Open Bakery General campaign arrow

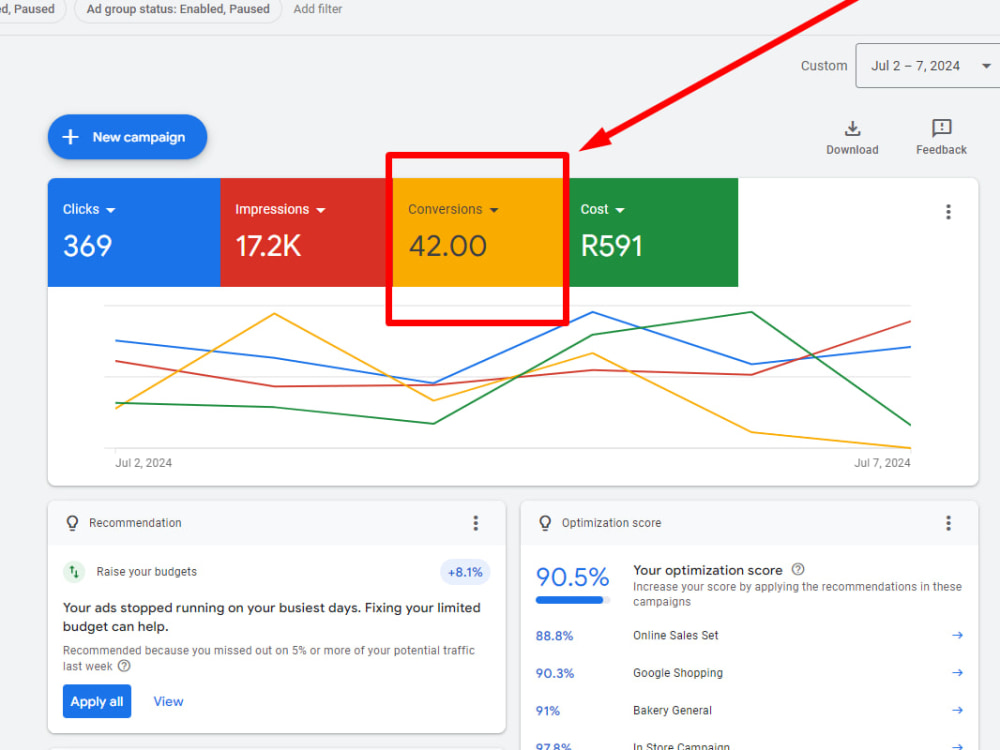coord(957,710)
